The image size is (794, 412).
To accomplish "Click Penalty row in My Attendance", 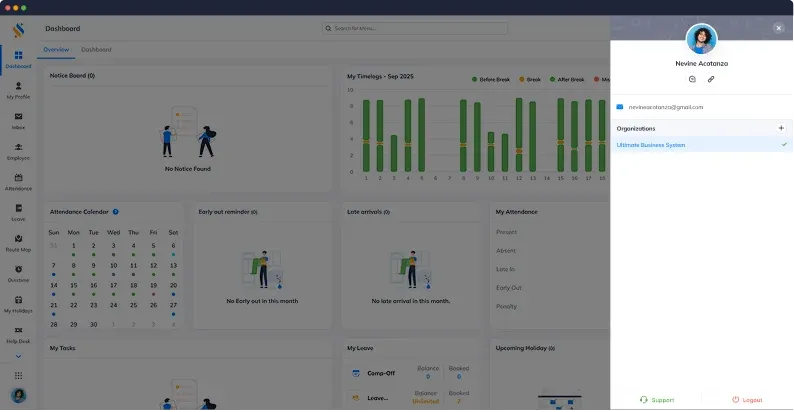I will pos(506,306).
